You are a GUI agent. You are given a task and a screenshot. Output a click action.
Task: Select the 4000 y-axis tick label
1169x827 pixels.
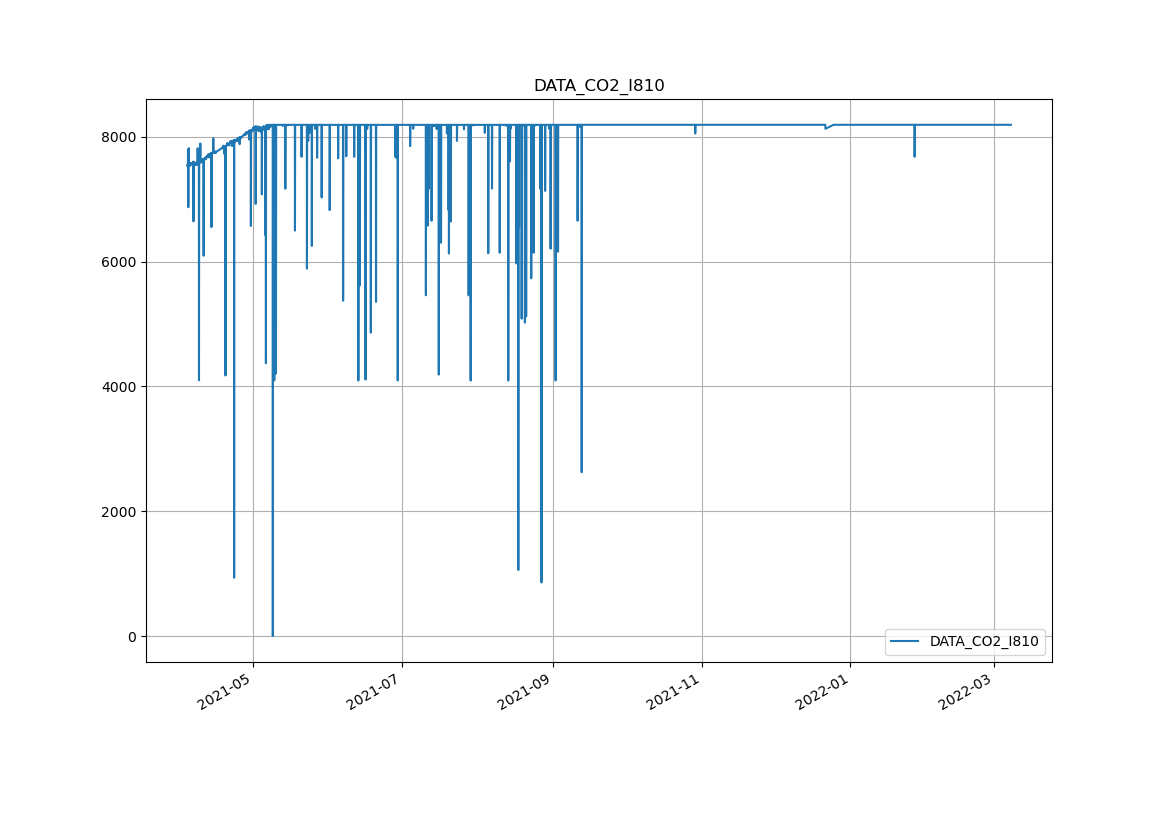coord(120,387)
